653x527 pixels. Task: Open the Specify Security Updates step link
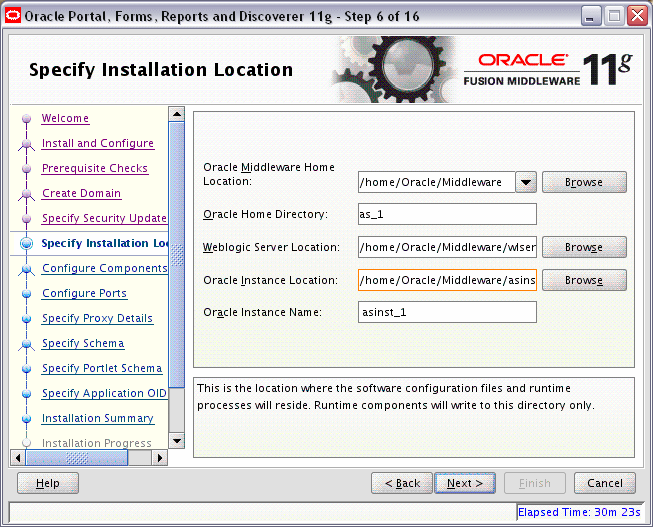(x=105, y=218)
